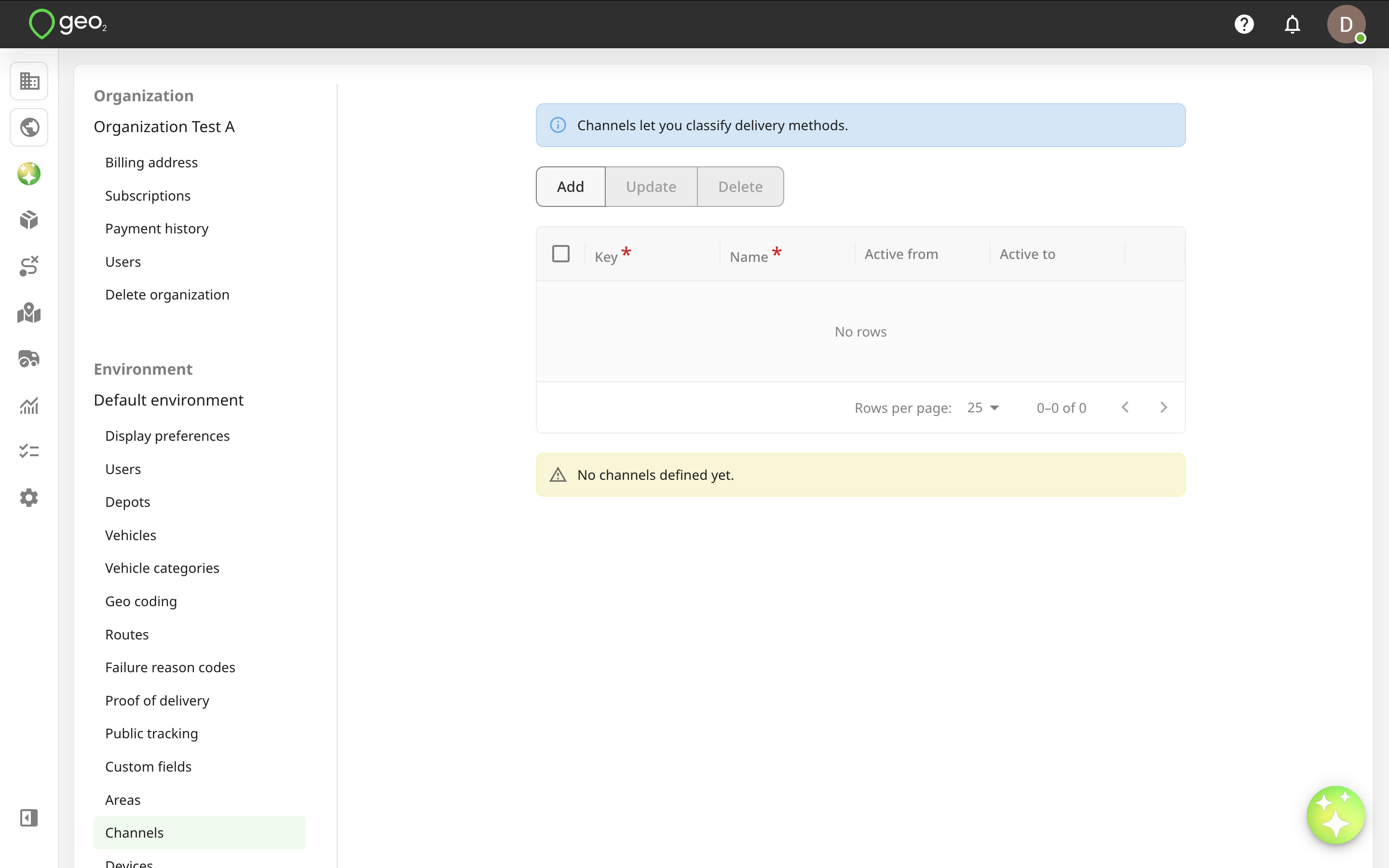Open the Rows per page dropdown
Image resolution: width=1389 pixels, height=868 pixels.
point(983,407)
